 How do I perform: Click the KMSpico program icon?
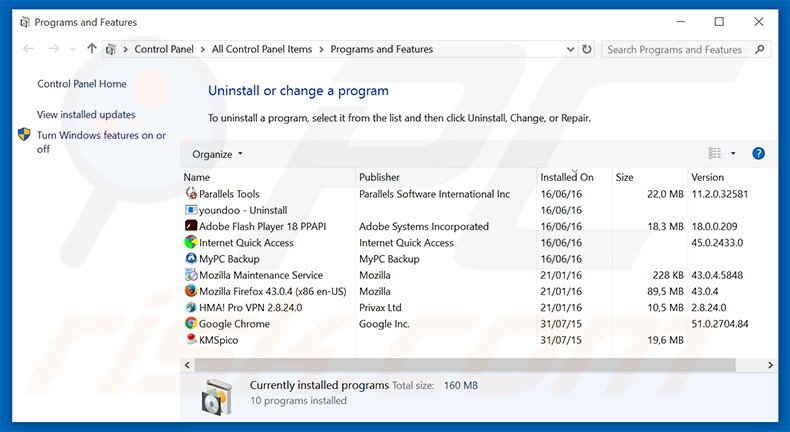pos(191,340)
